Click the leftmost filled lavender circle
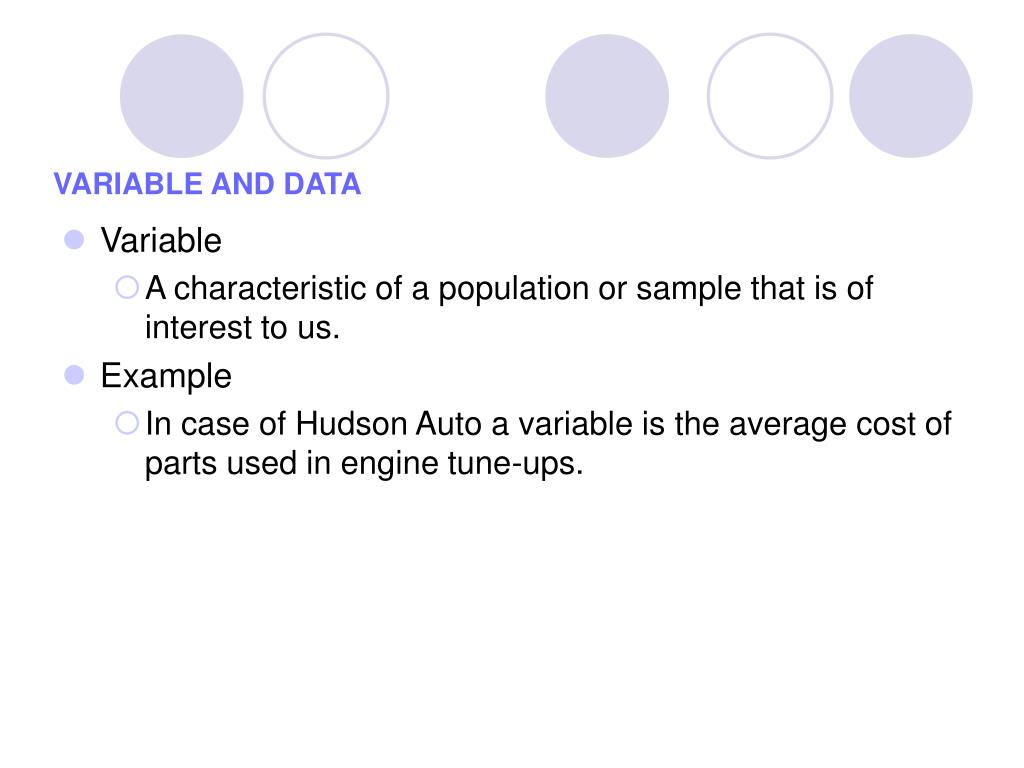 click(182, 96)
